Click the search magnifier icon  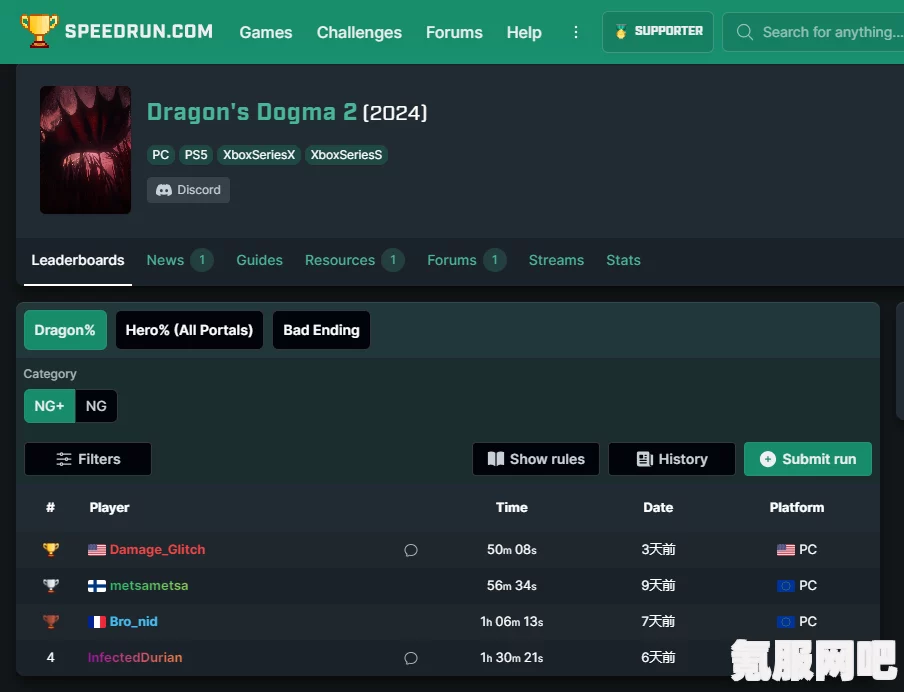[744, 32]
